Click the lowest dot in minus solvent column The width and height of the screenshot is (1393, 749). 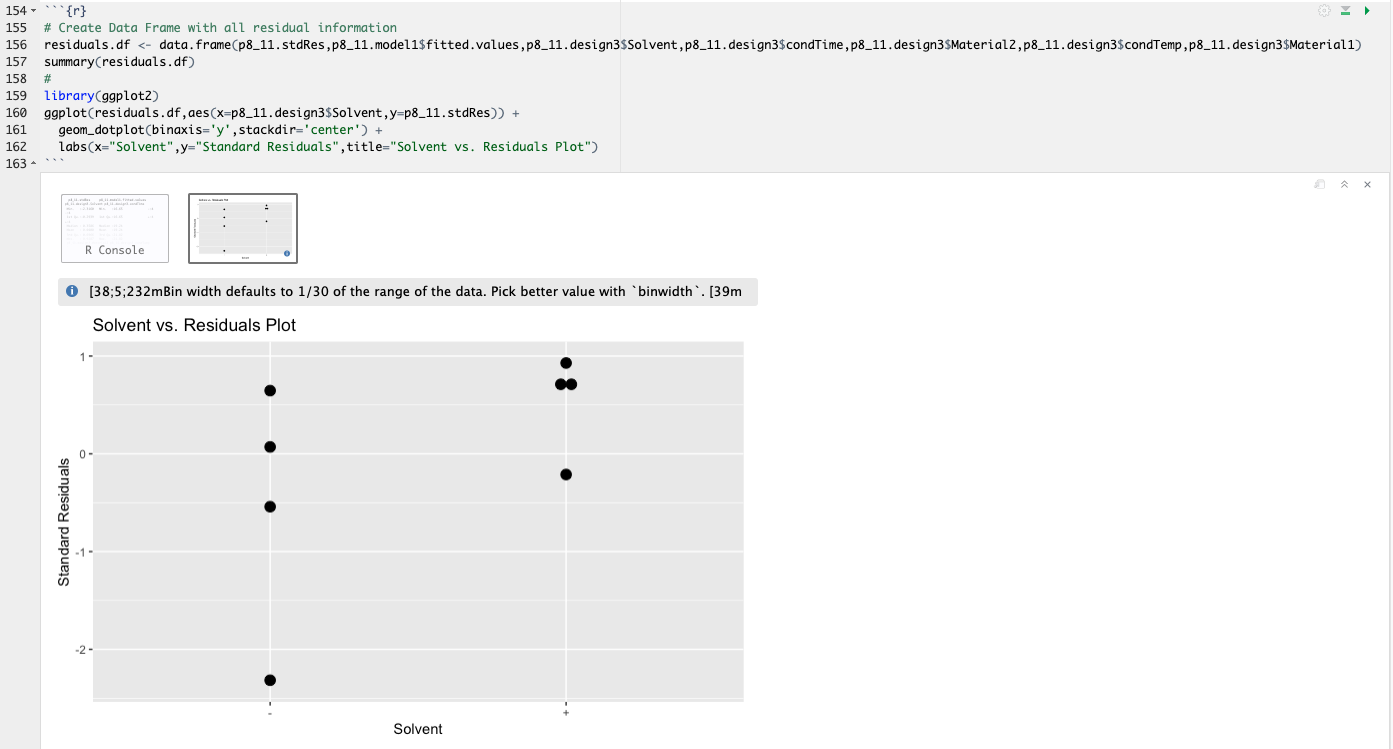click(270, 680)
